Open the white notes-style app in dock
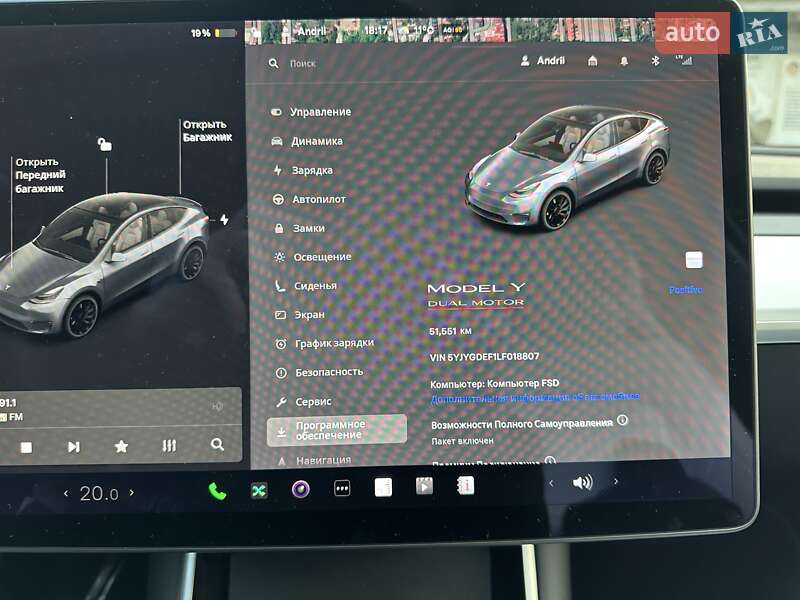Image resolution: width=800 pixels, height=600 pixels. click(x=383, y=487)
